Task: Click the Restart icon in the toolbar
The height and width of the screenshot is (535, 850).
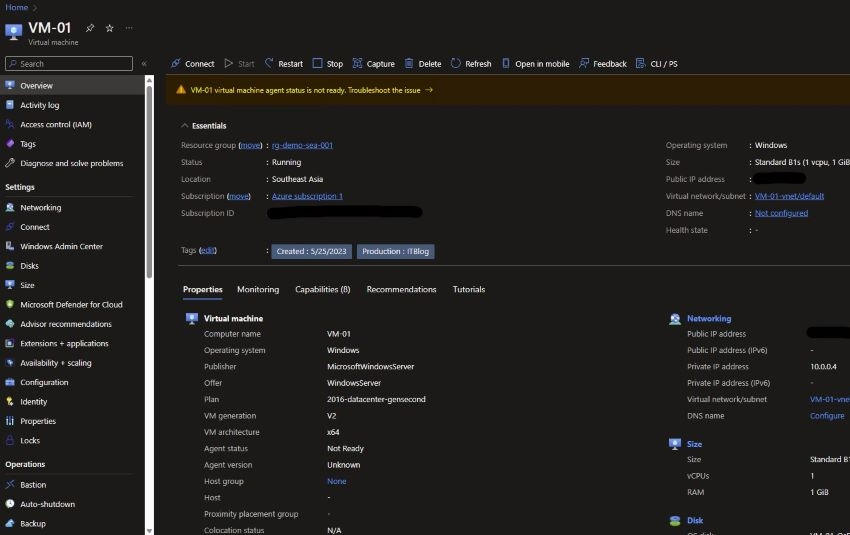Action: (269, 63)
